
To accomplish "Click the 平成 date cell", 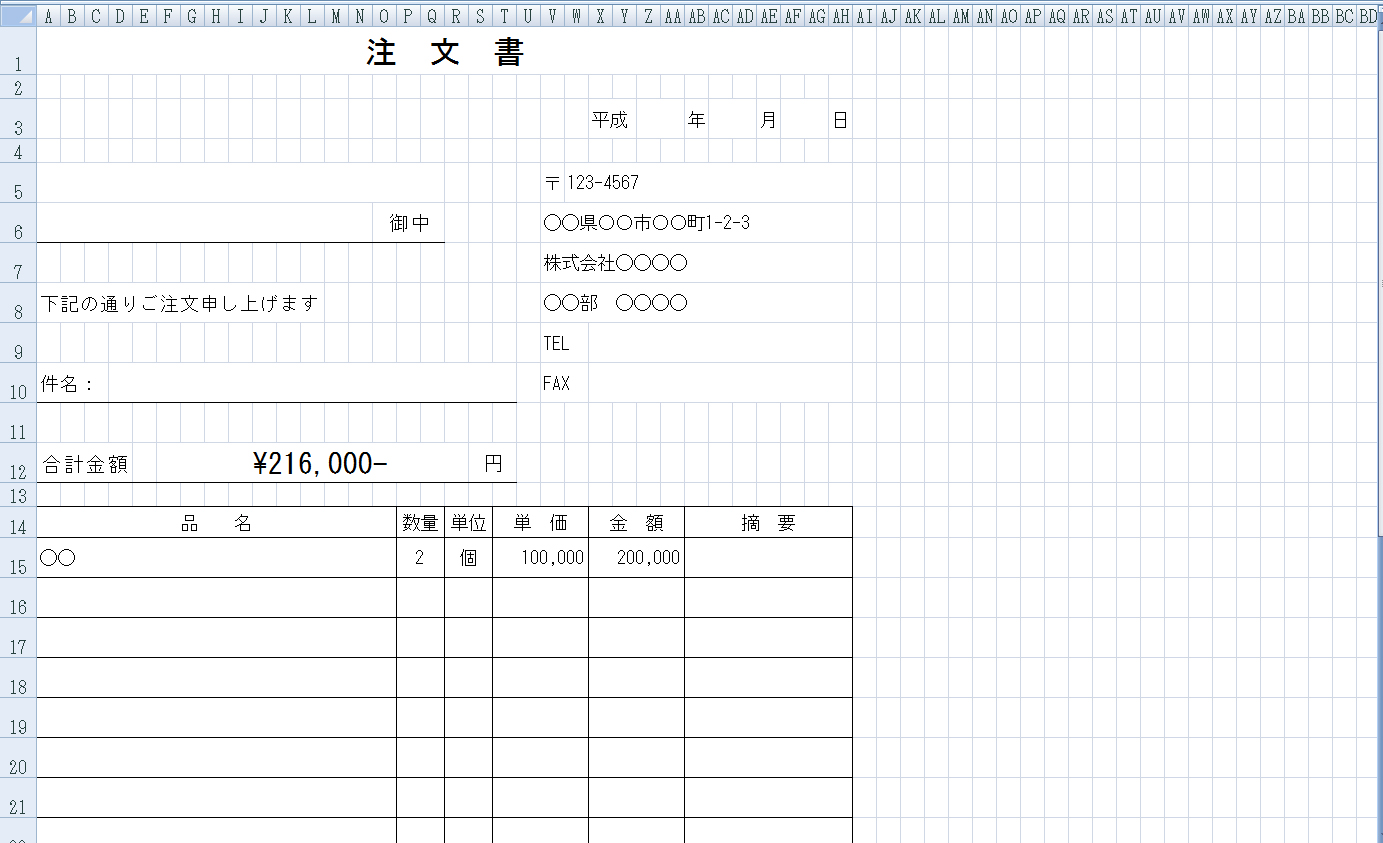I will pyautogui.click(x=610, y=119).
